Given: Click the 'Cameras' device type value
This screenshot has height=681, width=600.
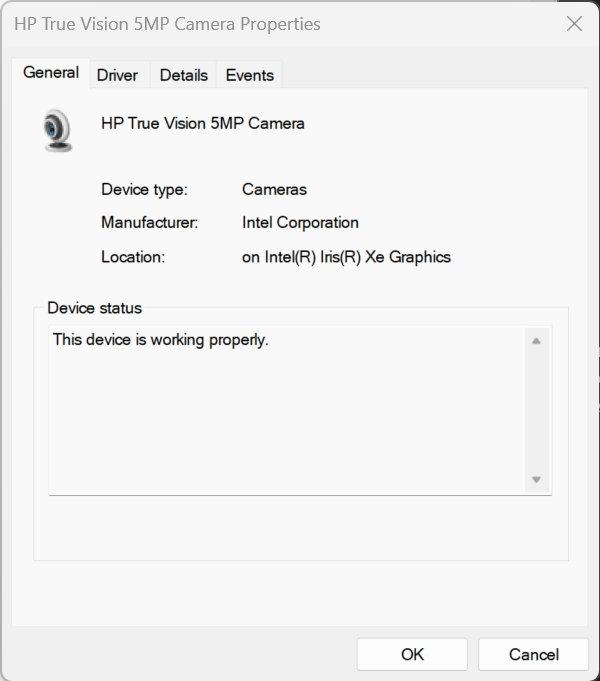Looking at the screenshot, I should (x=274, y=189).
